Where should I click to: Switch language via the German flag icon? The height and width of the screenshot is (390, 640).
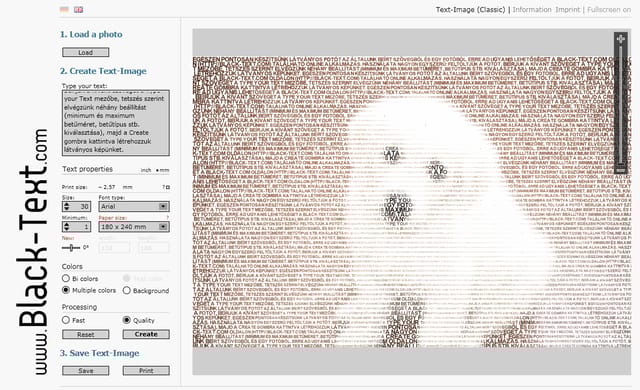pyautogui.click(x=64, y=9)
